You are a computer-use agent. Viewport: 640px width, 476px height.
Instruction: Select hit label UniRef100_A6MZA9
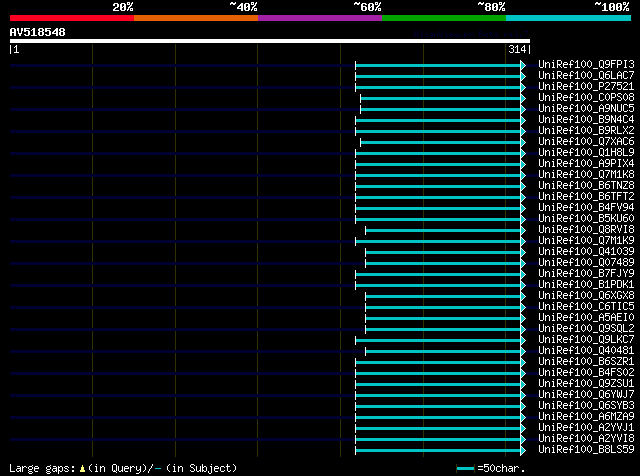(586, 417)
